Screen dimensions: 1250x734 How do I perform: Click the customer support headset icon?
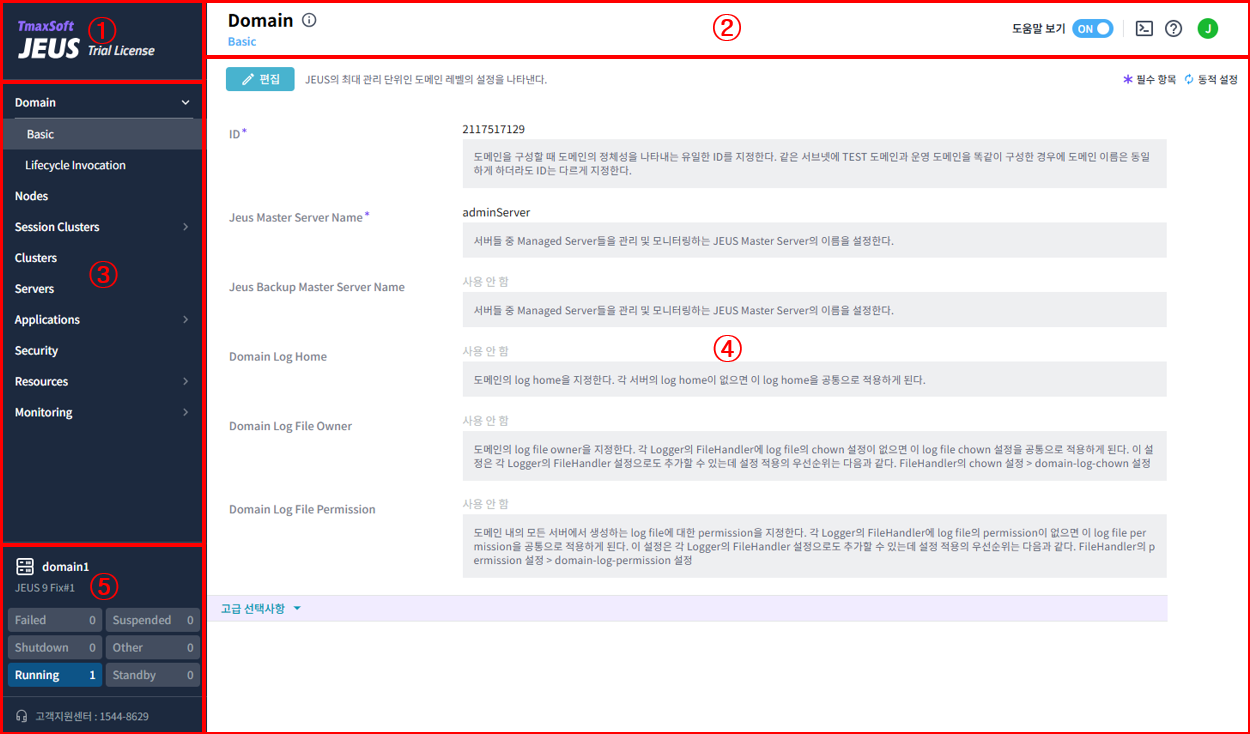(x=22, y=716)
